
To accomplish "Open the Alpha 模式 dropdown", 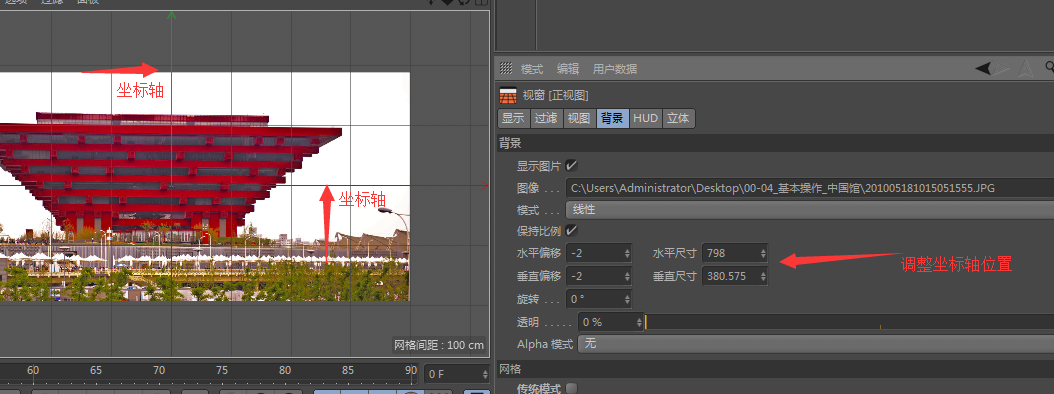I will click(816, 344).
